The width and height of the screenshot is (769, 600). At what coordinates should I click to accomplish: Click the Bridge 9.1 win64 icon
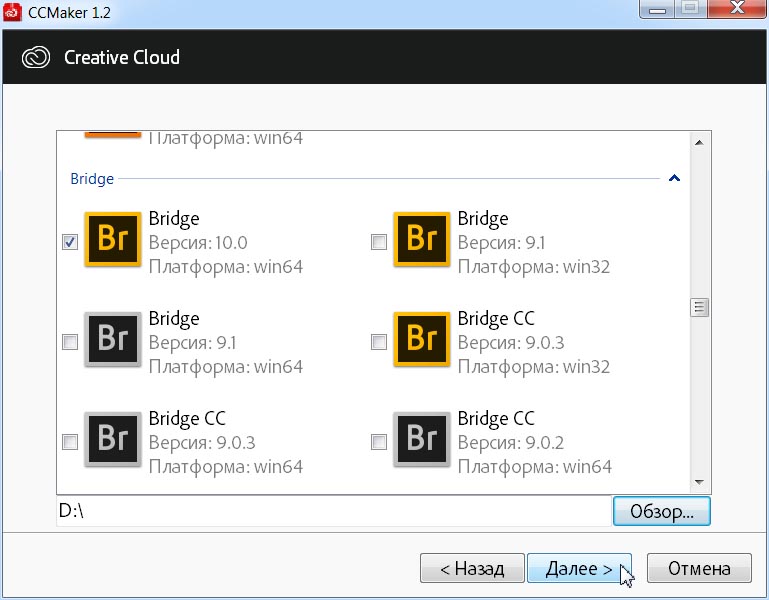[x=113, y=339]
